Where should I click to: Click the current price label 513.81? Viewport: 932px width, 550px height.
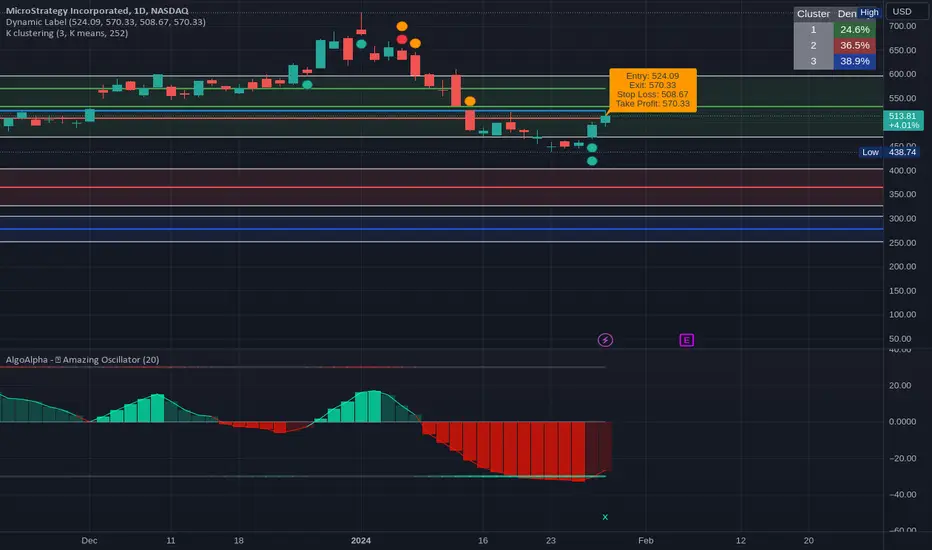click(x=903, y=120)
